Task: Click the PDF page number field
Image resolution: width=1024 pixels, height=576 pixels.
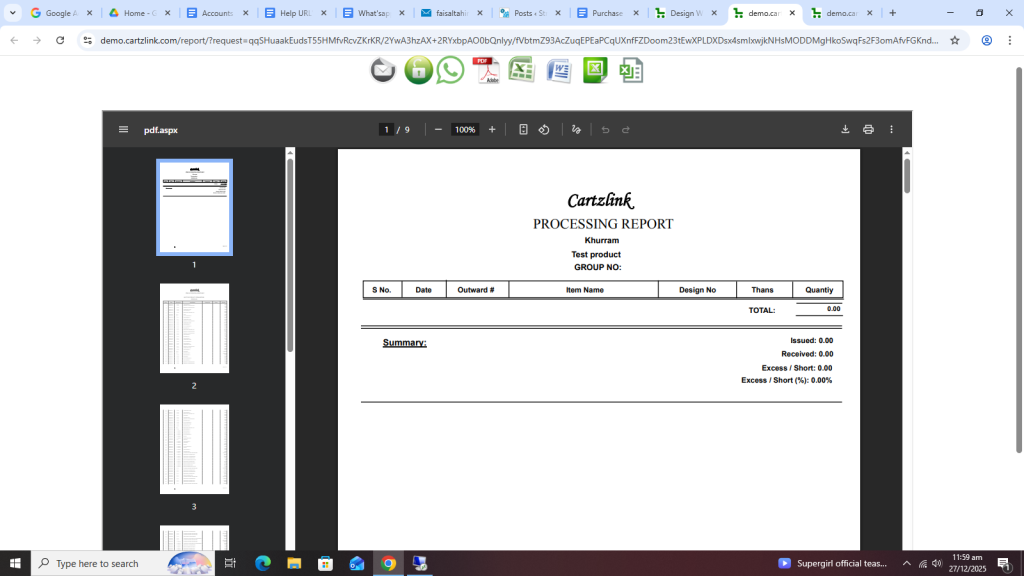Action: [386, 130]
